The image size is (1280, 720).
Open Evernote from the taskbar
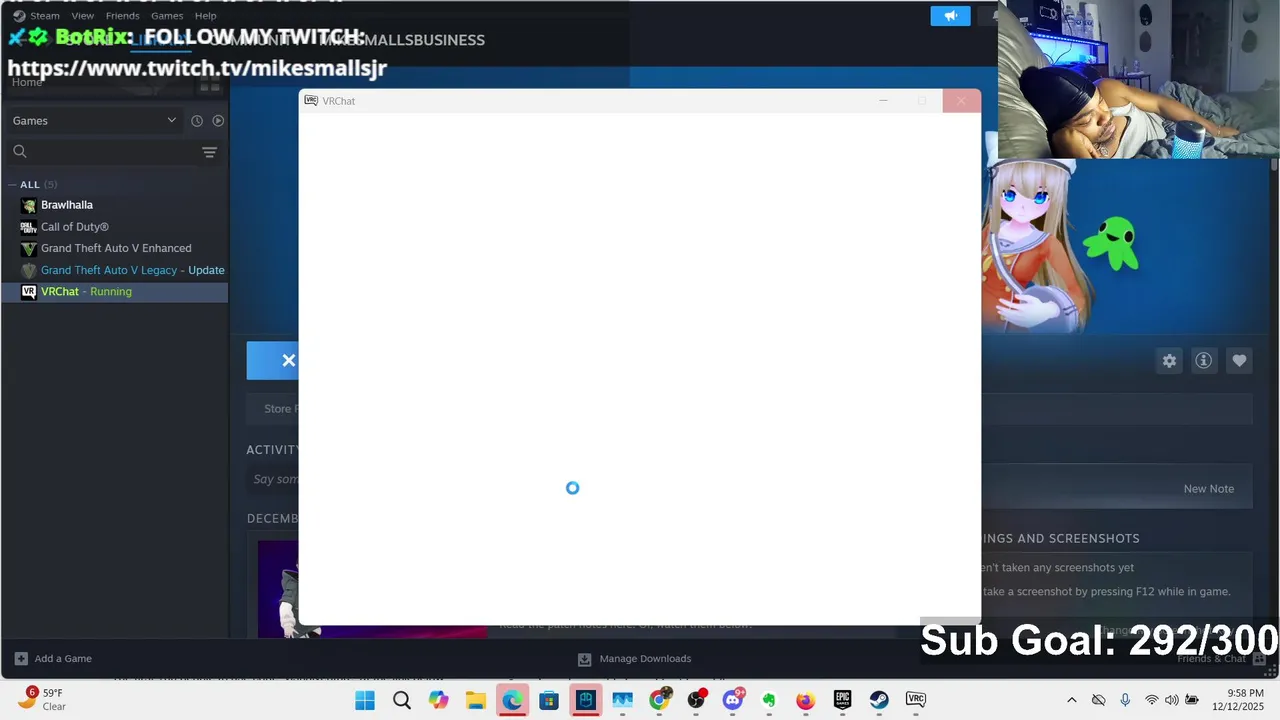click(x=769, y=700)
